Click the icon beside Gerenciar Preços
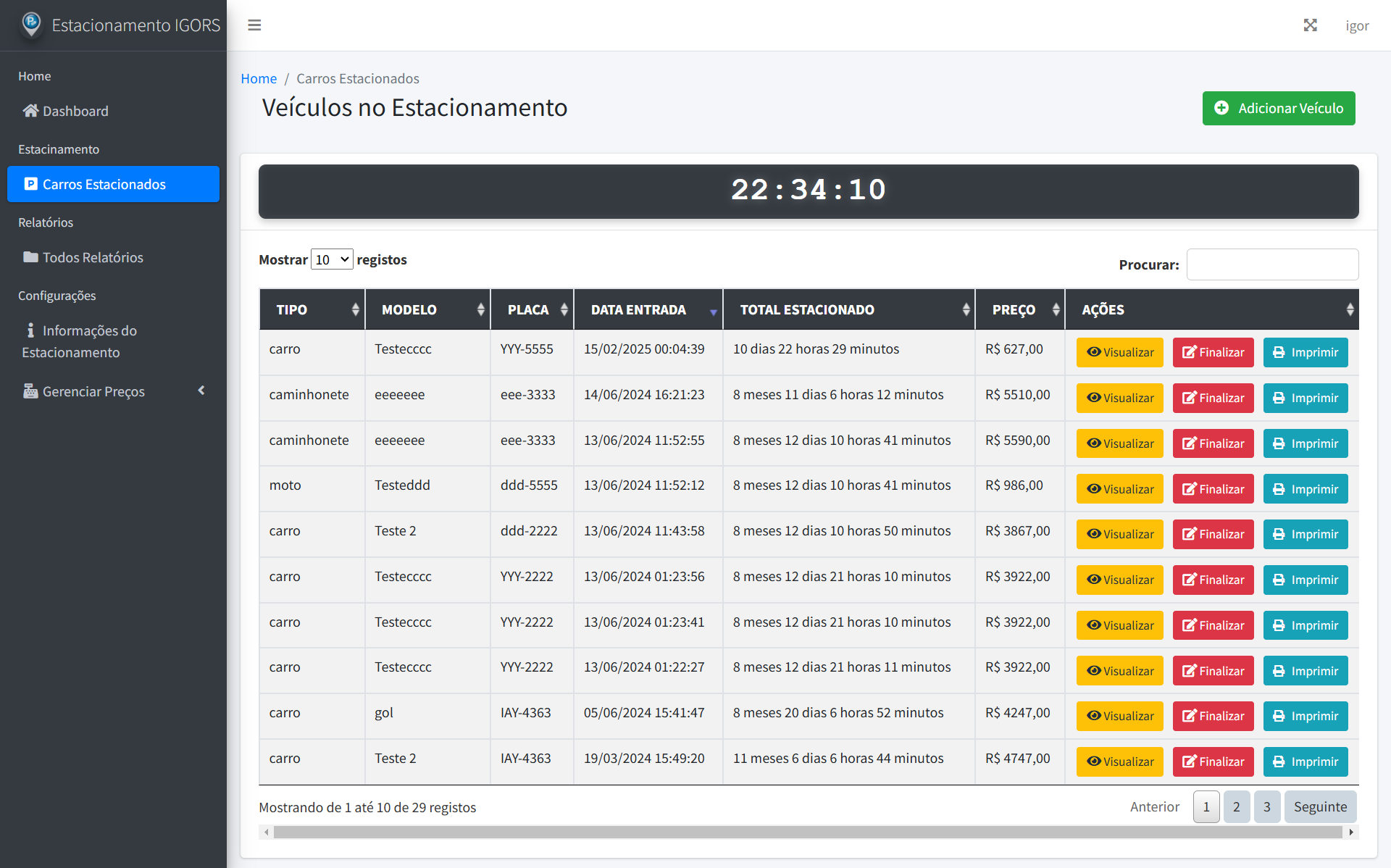 [30, 391]
